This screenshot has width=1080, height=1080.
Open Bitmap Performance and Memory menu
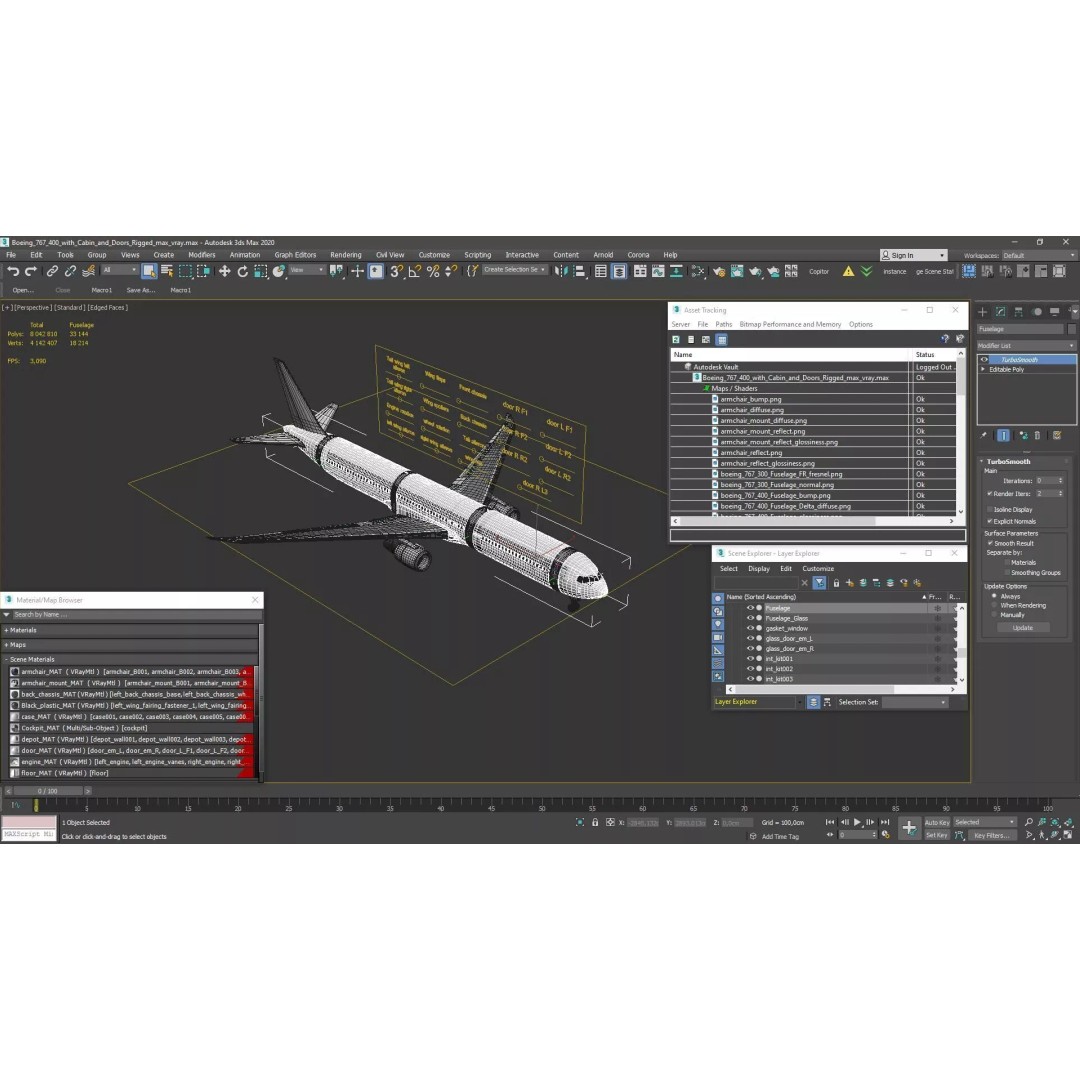click(x=790, y=324)
